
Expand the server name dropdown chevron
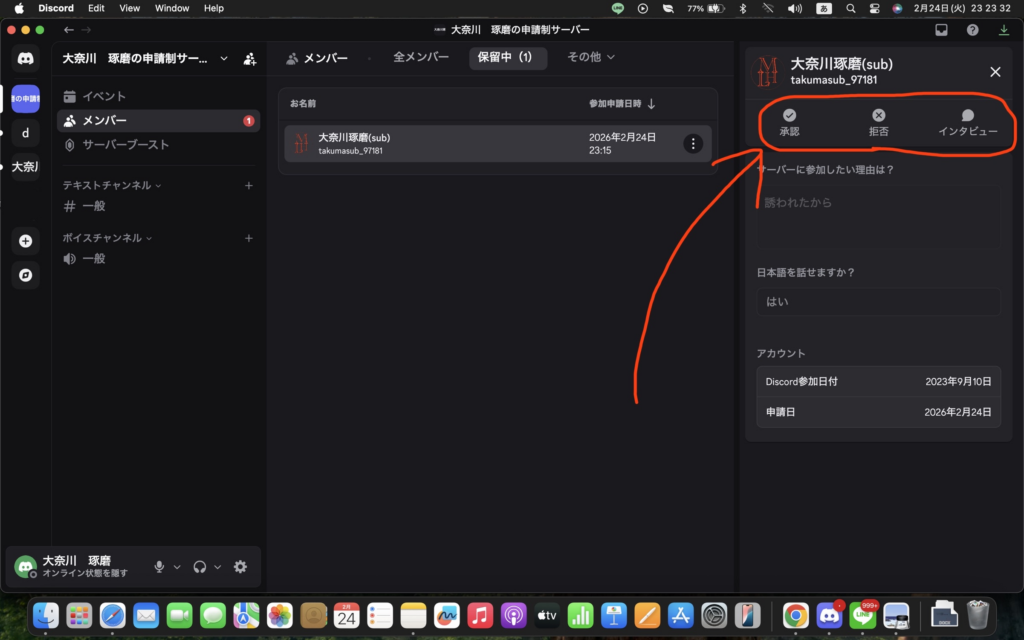click(x=224, y=58)
